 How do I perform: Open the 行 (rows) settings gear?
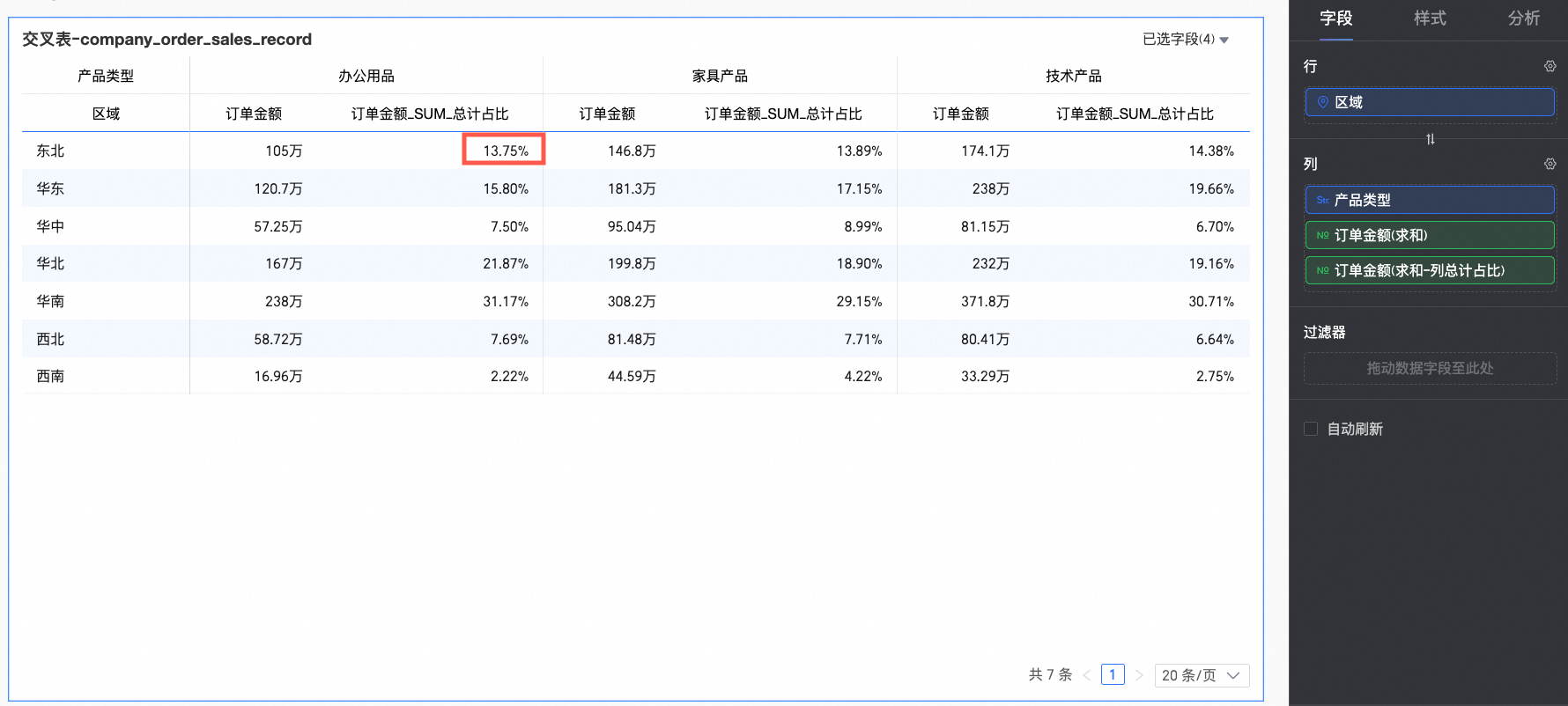pos(1550,66)
